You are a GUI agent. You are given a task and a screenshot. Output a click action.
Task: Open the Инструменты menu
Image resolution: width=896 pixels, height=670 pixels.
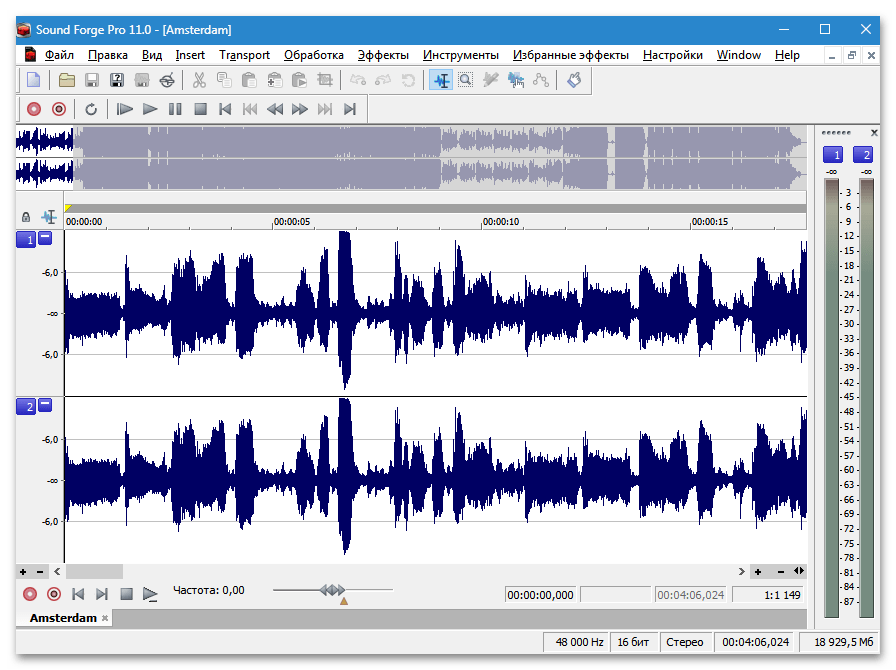461,55
